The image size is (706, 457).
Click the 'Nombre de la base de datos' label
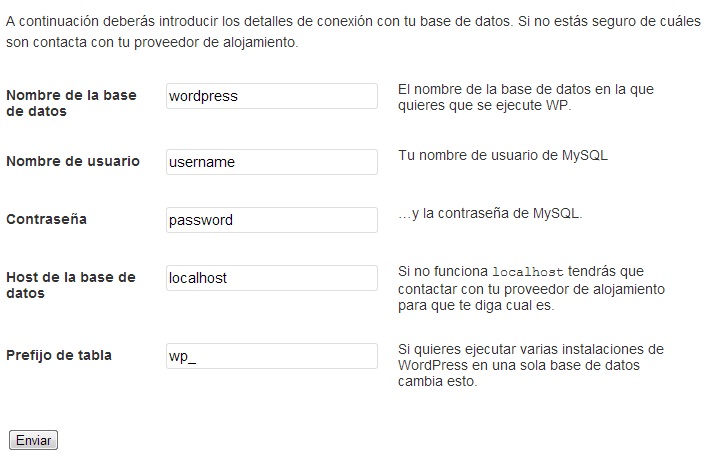pos(72,103)
